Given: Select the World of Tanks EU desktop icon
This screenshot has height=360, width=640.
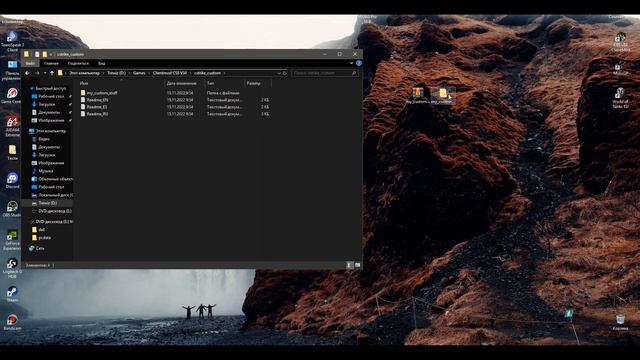Looking at the screenshot, I should tap(620, 98).
